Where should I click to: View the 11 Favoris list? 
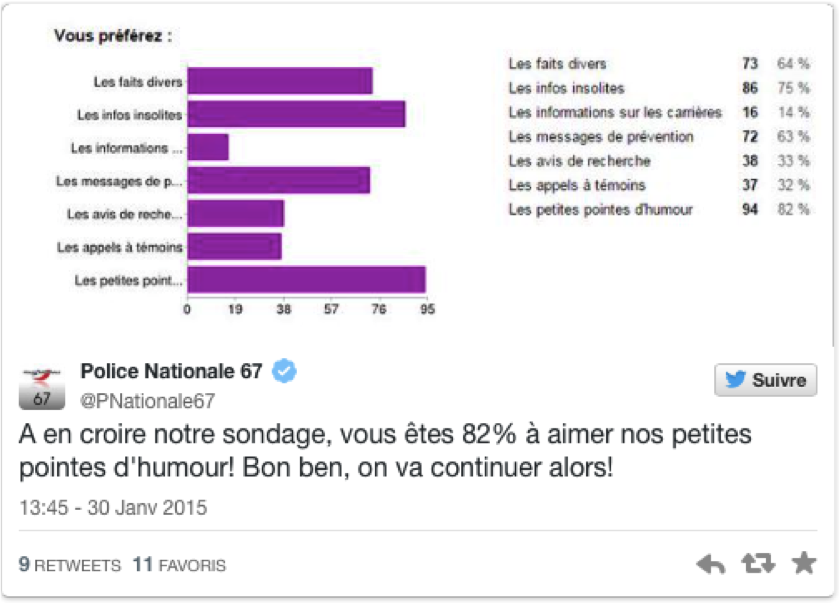179,564
